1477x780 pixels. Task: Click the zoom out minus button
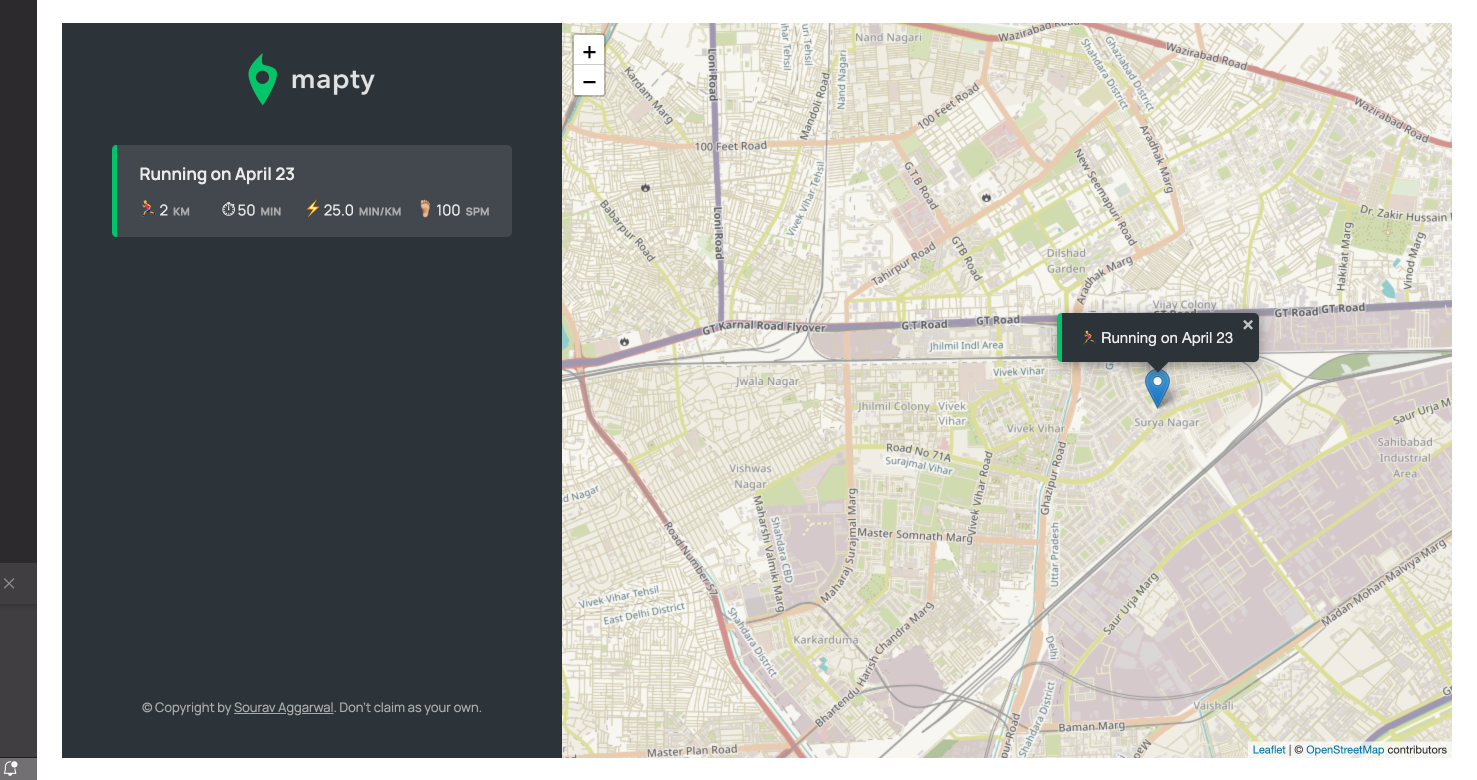tap(589, 81)
